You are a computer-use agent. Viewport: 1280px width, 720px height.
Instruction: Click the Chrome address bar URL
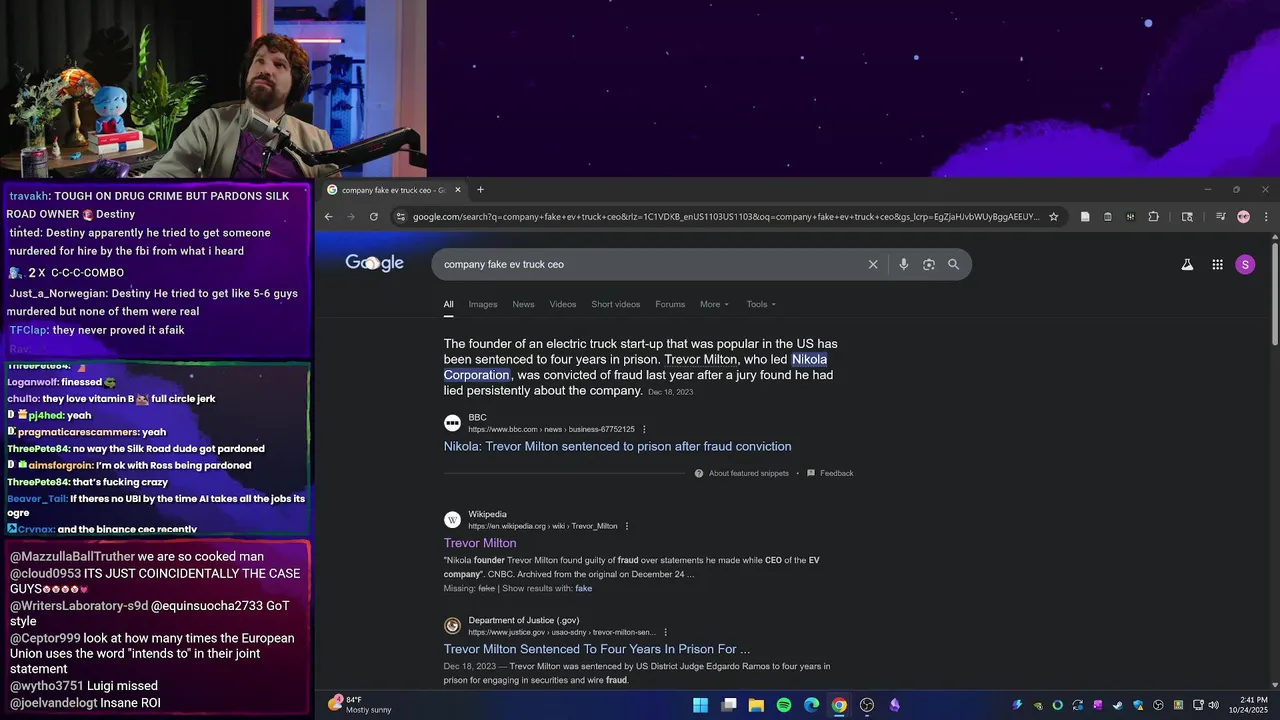click(x=725, y=216)
